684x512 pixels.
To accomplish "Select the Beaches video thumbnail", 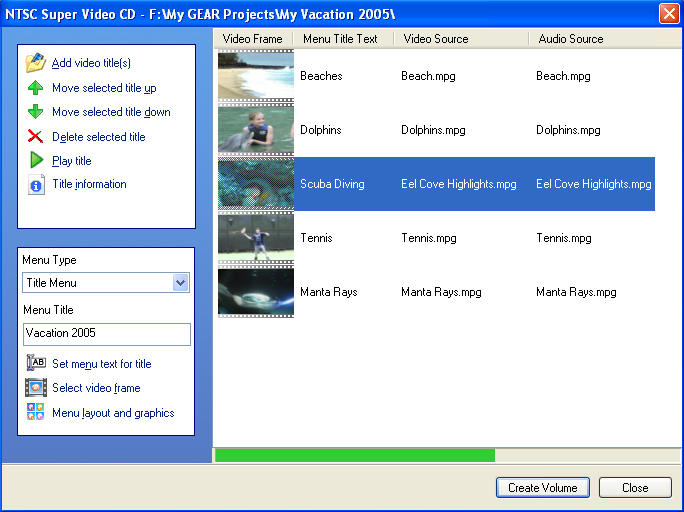I will point(256,76).
